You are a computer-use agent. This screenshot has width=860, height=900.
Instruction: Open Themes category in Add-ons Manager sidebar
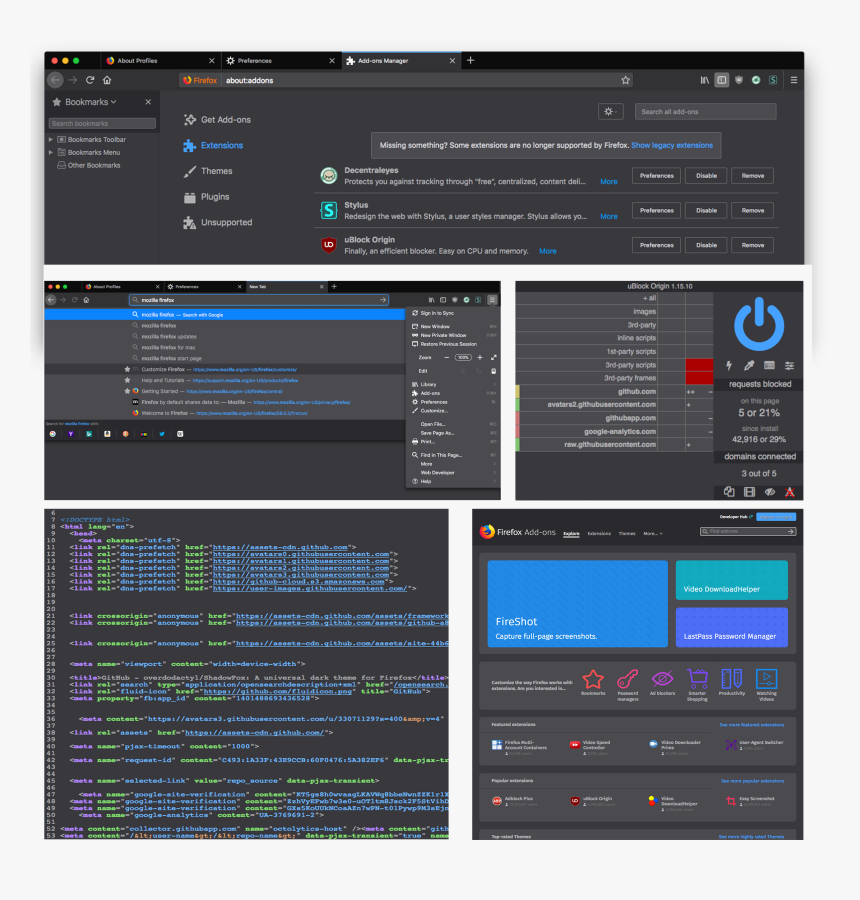pyautogui.click(x=207, y=171)
